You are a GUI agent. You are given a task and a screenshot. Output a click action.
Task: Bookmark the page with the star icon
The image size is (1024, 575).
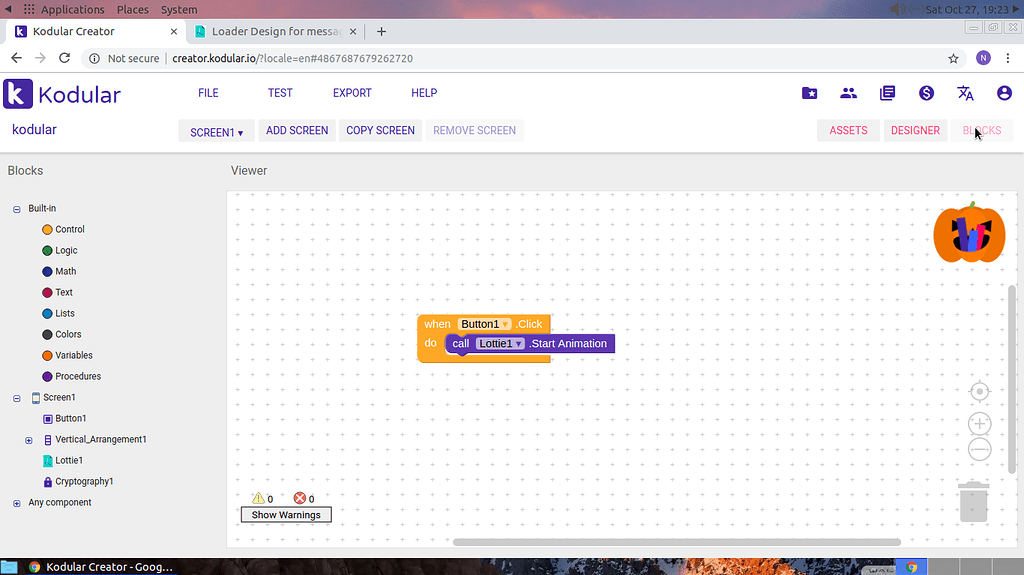[x=953, y=58]
